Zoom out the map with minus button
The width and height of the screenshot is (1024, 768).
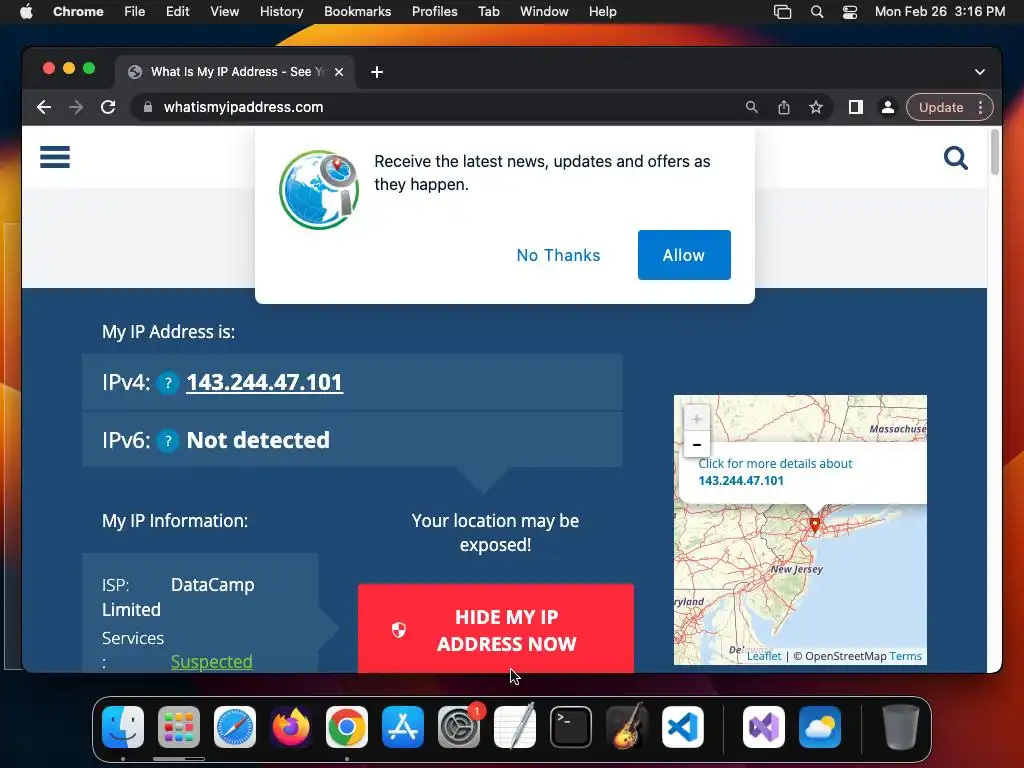point(697,444)
